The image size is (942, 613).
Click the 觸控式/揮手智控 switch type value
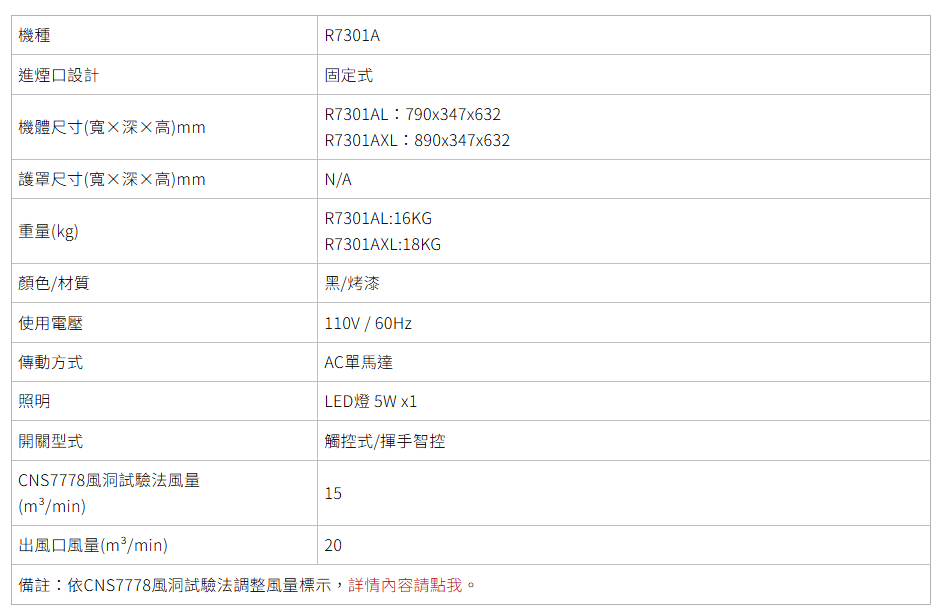pos(385,441)
